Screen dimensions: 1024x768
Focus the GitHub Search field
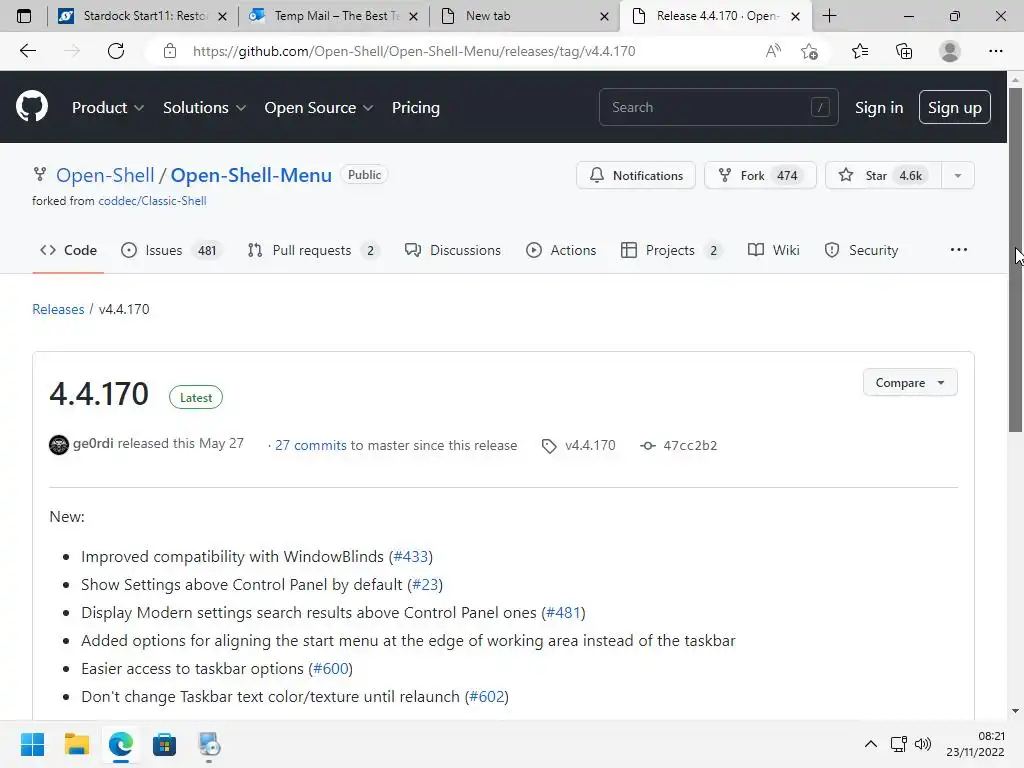coord(718,107)
